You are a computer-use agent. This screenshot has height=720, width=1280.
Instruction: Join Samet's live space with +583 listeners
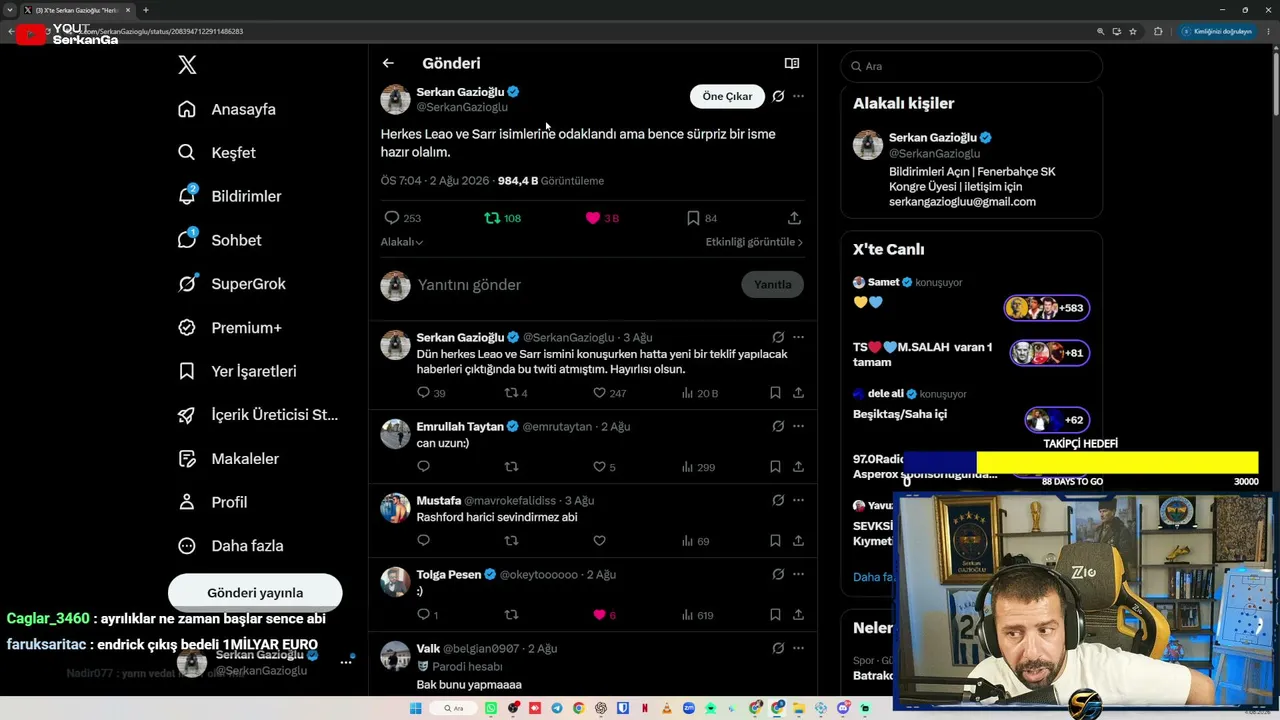coord(1047,308)
